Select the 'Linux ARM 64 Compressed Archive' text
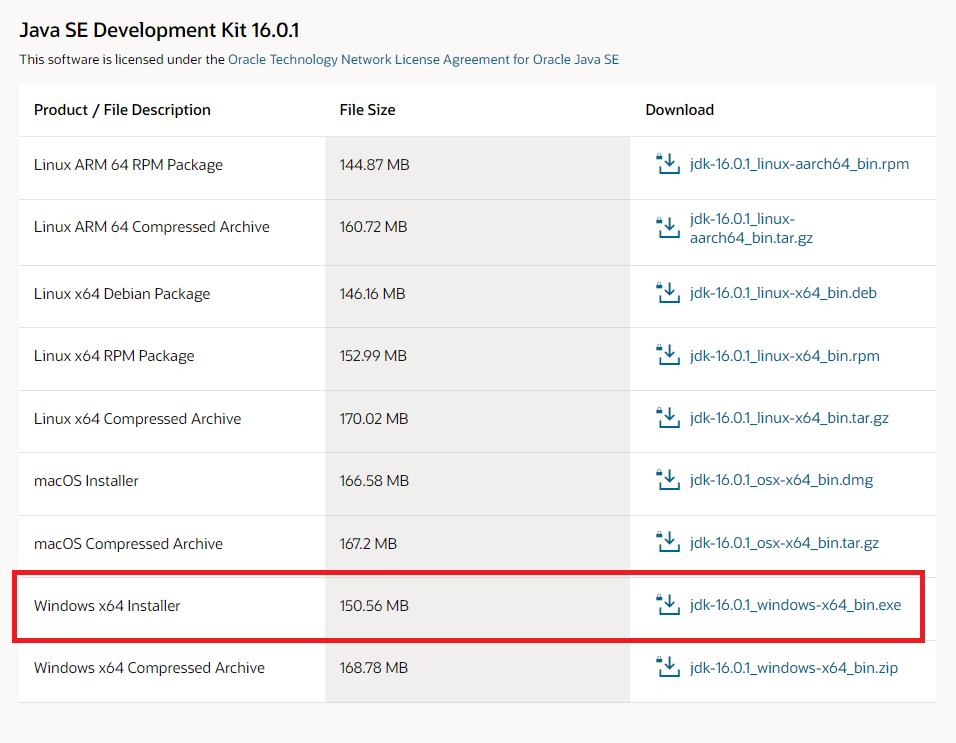Viewport: 956px width, 743px height. click(x=152, y=227)
